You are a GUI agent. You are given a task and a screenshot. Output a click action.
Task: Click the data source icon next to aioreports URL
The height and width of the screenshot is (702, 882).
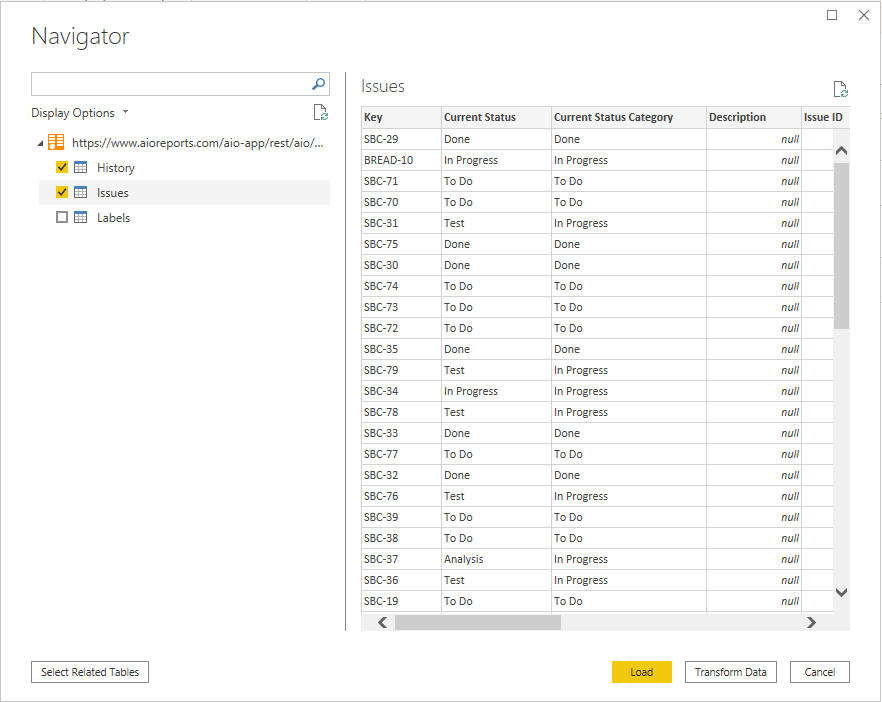click(55, 141)
